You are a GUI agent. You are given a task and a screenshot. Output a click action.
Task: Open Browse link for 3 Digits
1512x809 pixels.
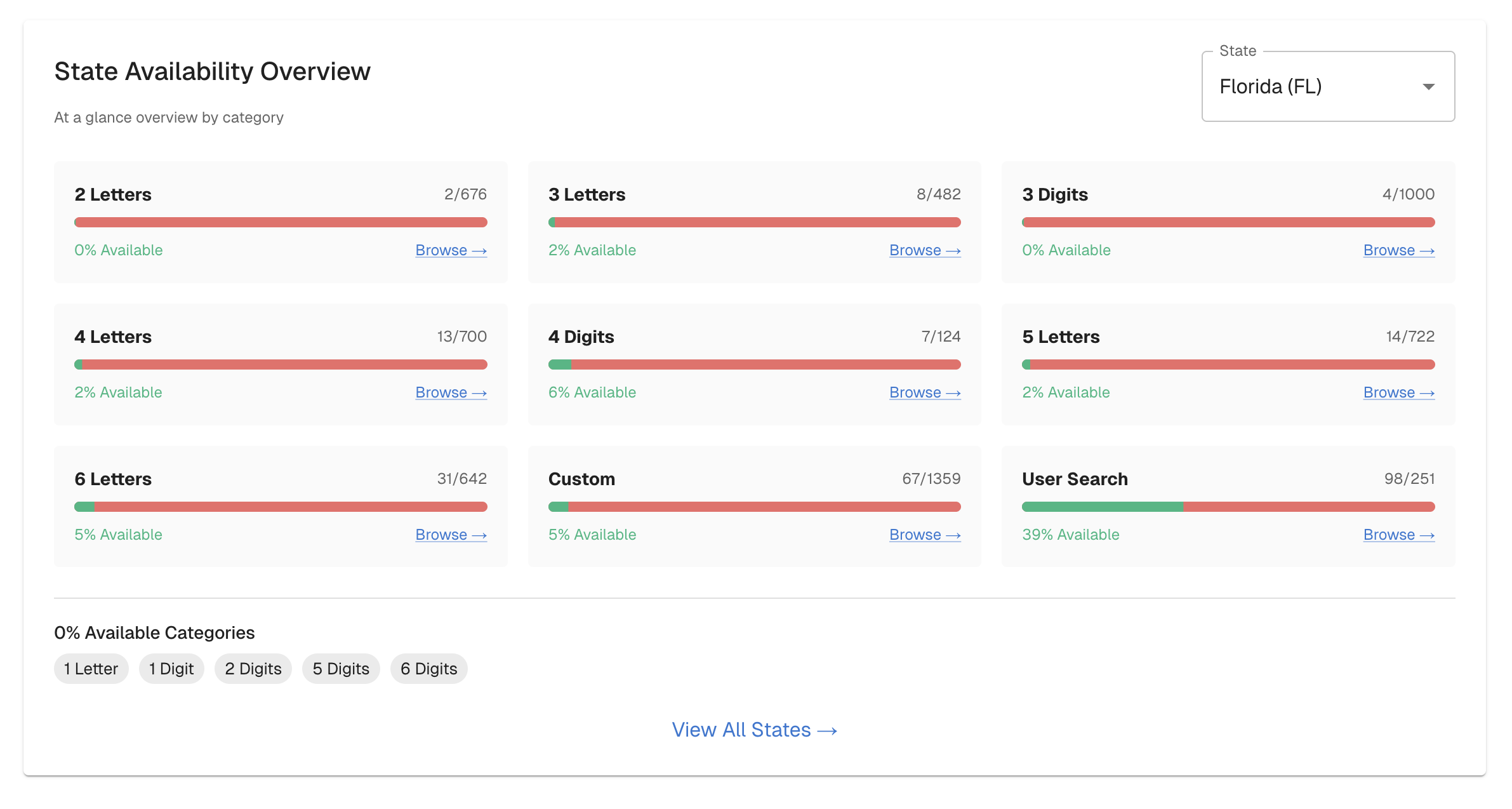1398,250
